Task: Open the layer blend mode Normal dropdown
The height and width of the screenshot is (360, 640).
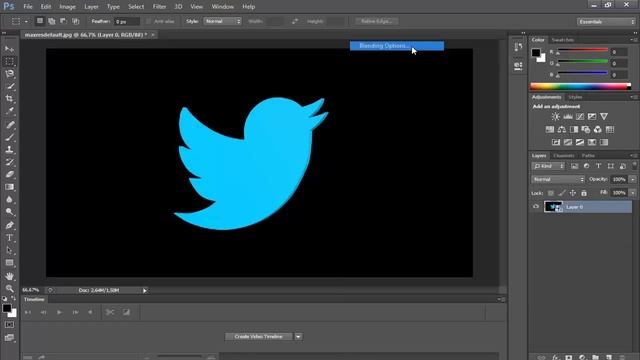Action: pyautogui.click(x=558, y=180)
